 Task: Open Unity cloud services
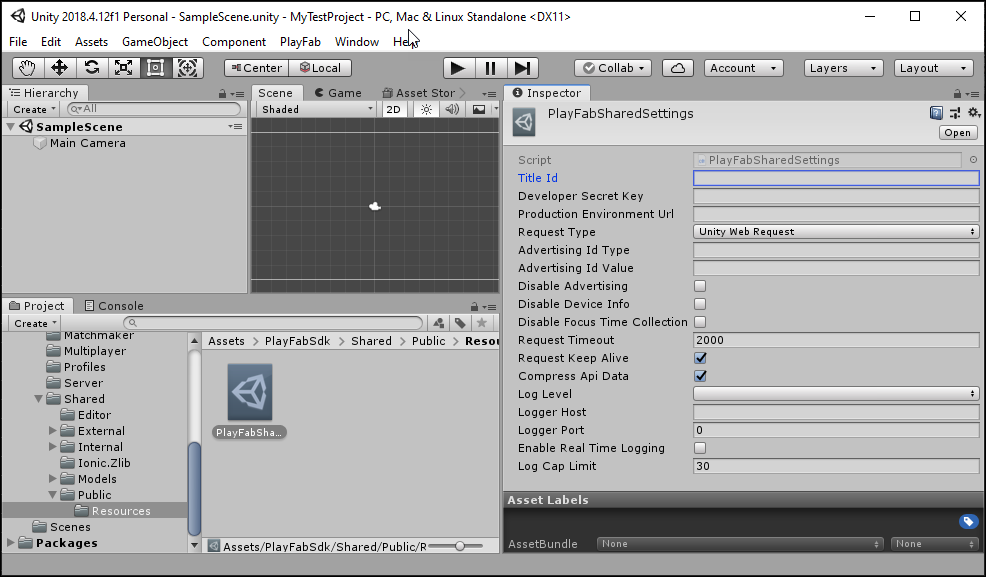[x=676, y=67]
